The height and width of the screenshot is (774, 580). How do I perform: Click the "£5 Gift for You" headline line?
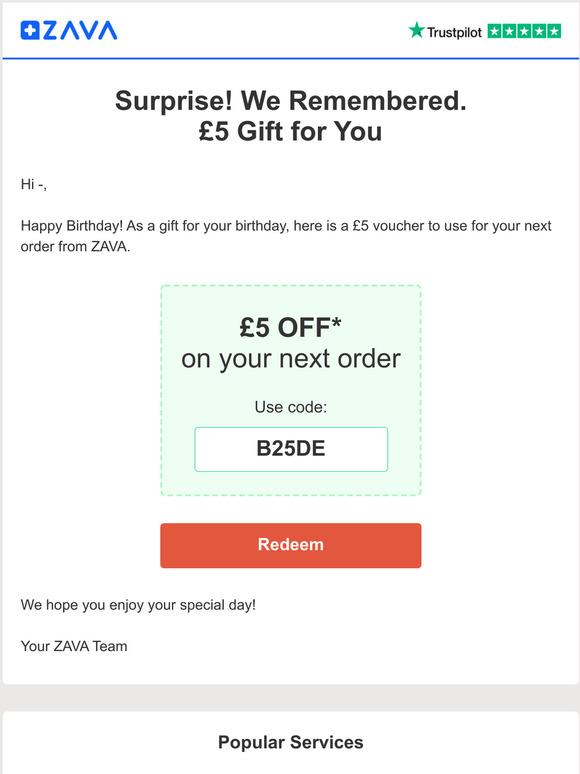(x=290, y=132)
